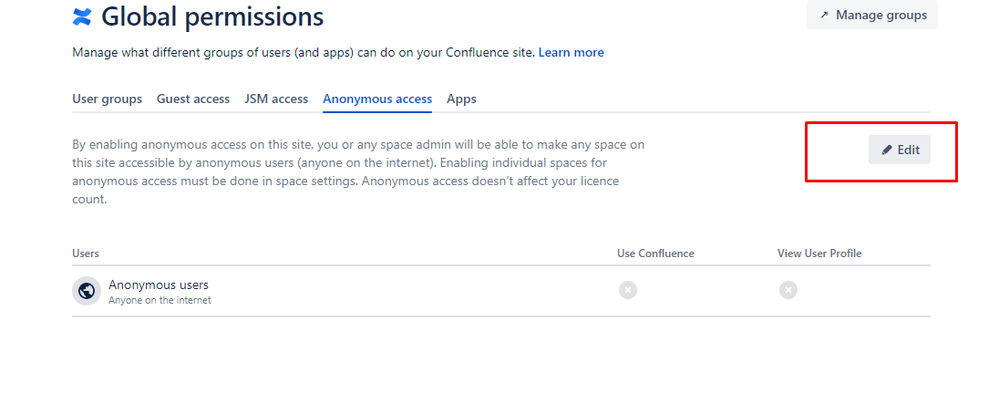Open Manage groups button
Image resolution: width=999 pixels, height=404 pixels.
click(872, 15)
